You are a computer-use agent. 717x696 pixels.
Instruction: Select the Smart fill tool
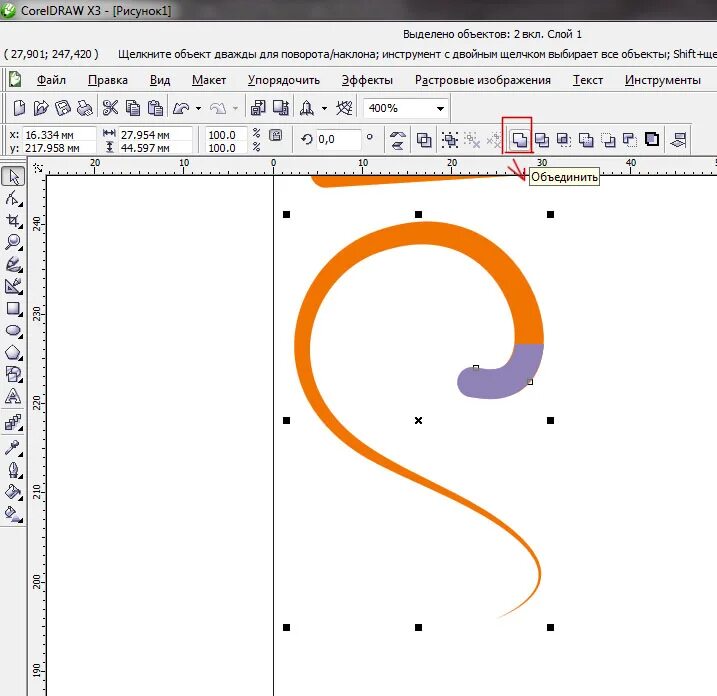point(13,286)
